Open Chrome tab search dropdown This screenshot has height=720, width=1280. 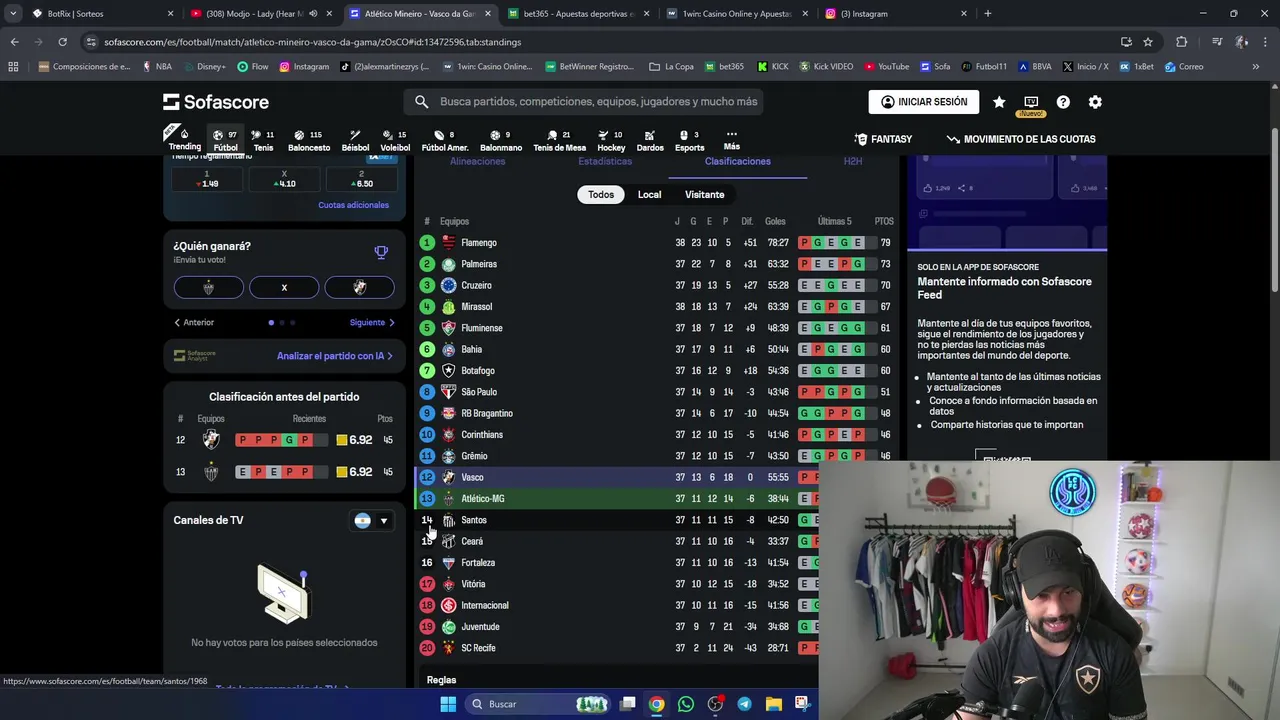(13, 14)
